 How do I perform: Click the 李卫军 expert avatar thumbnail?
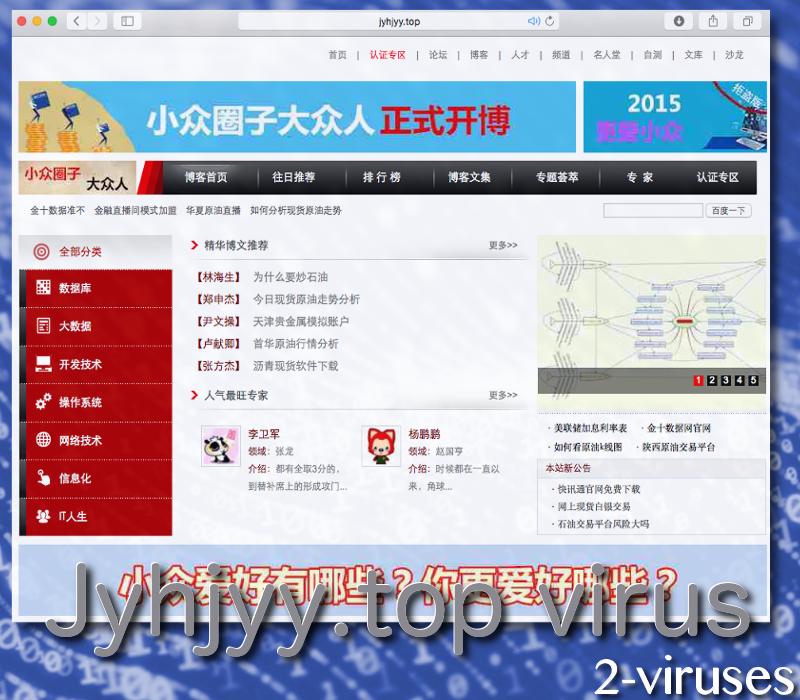[x=218, y=446]
